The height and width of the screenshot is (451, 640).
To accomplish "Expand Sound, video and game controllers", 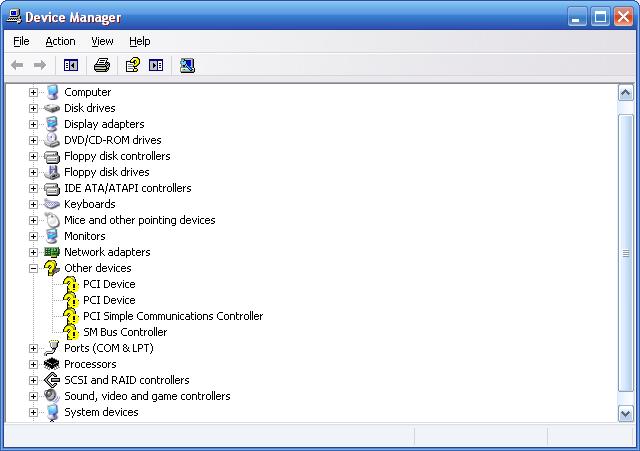I will tap(33, 396).
